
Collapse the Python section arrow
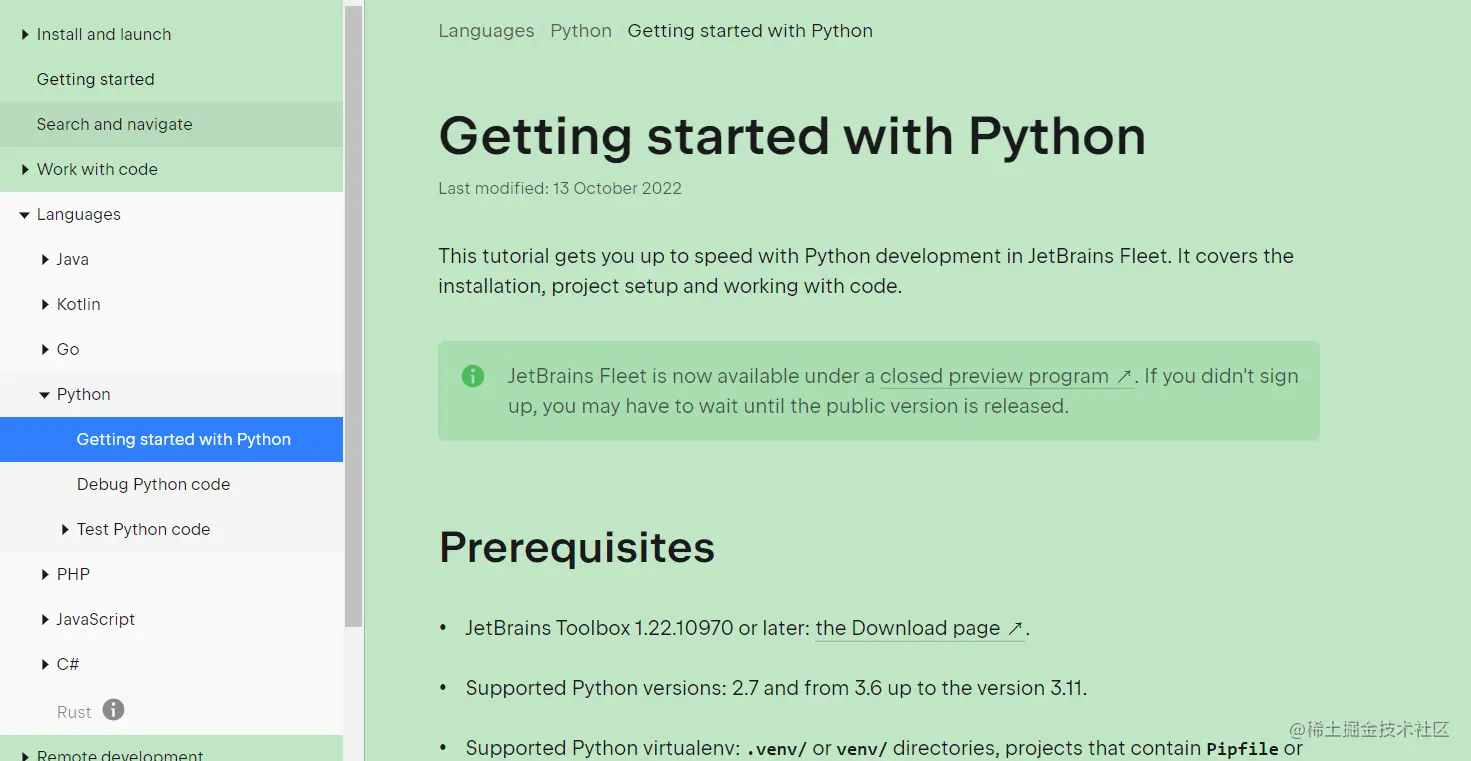[x=45, y=395]
